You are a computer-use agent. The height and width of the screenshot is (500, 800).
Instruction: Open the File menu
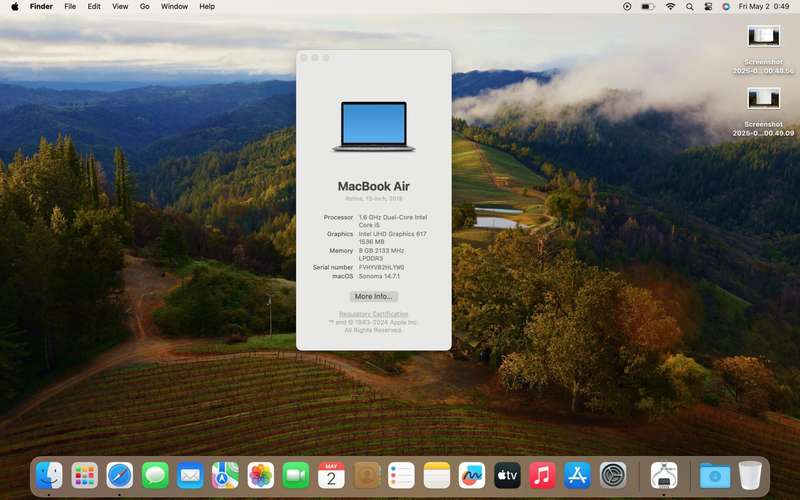coord(70,7)
